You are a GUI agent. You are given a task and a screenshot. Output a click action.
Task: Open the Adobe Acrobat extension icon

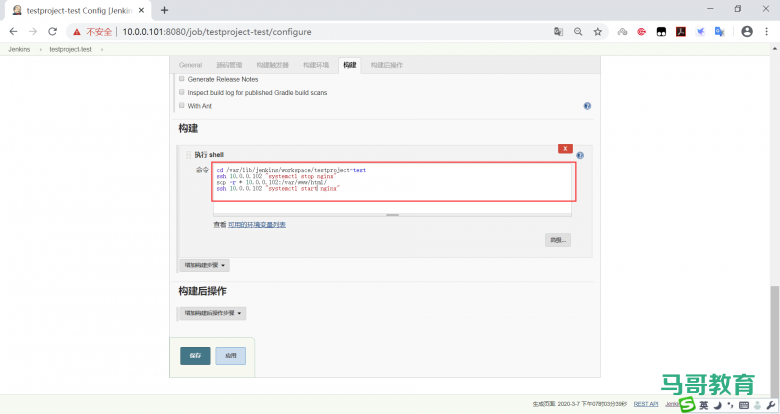681,31
